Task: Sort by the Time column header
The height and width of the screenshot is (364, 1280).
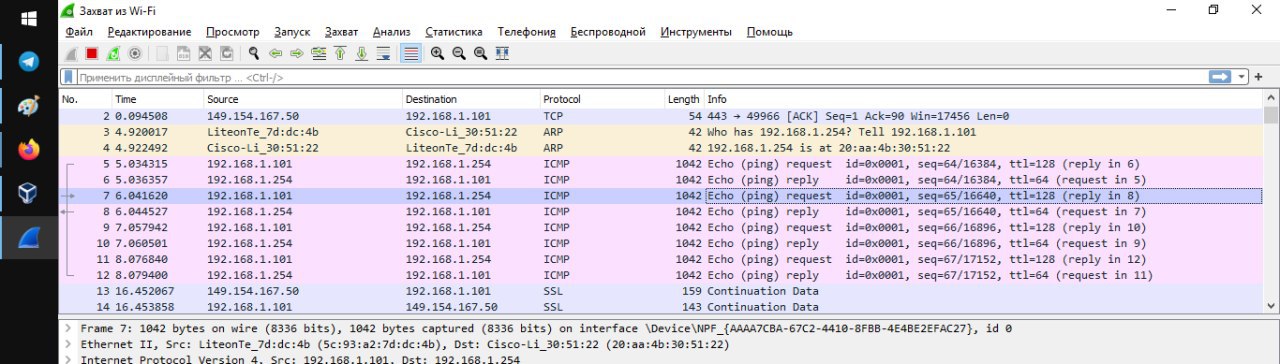Action: coord(156,99)
